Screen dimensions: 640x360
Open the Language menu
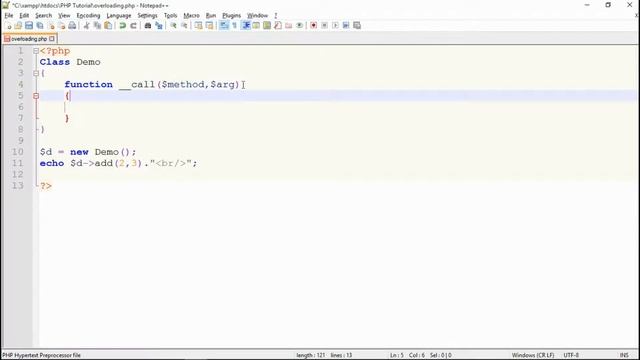click(x=119, y=16)
